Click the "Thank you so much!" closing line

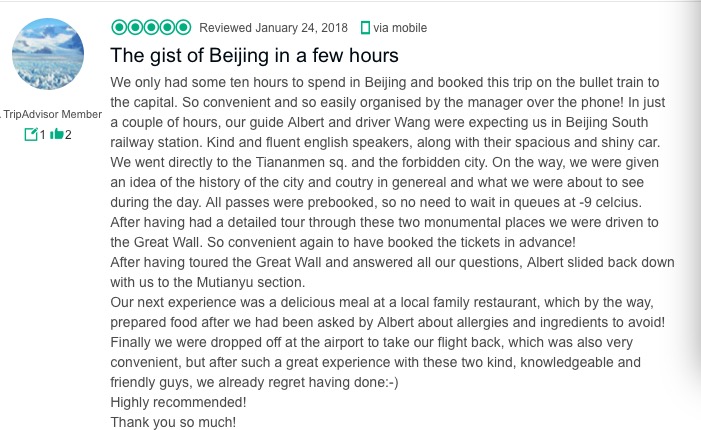click(x=173, y=422)
